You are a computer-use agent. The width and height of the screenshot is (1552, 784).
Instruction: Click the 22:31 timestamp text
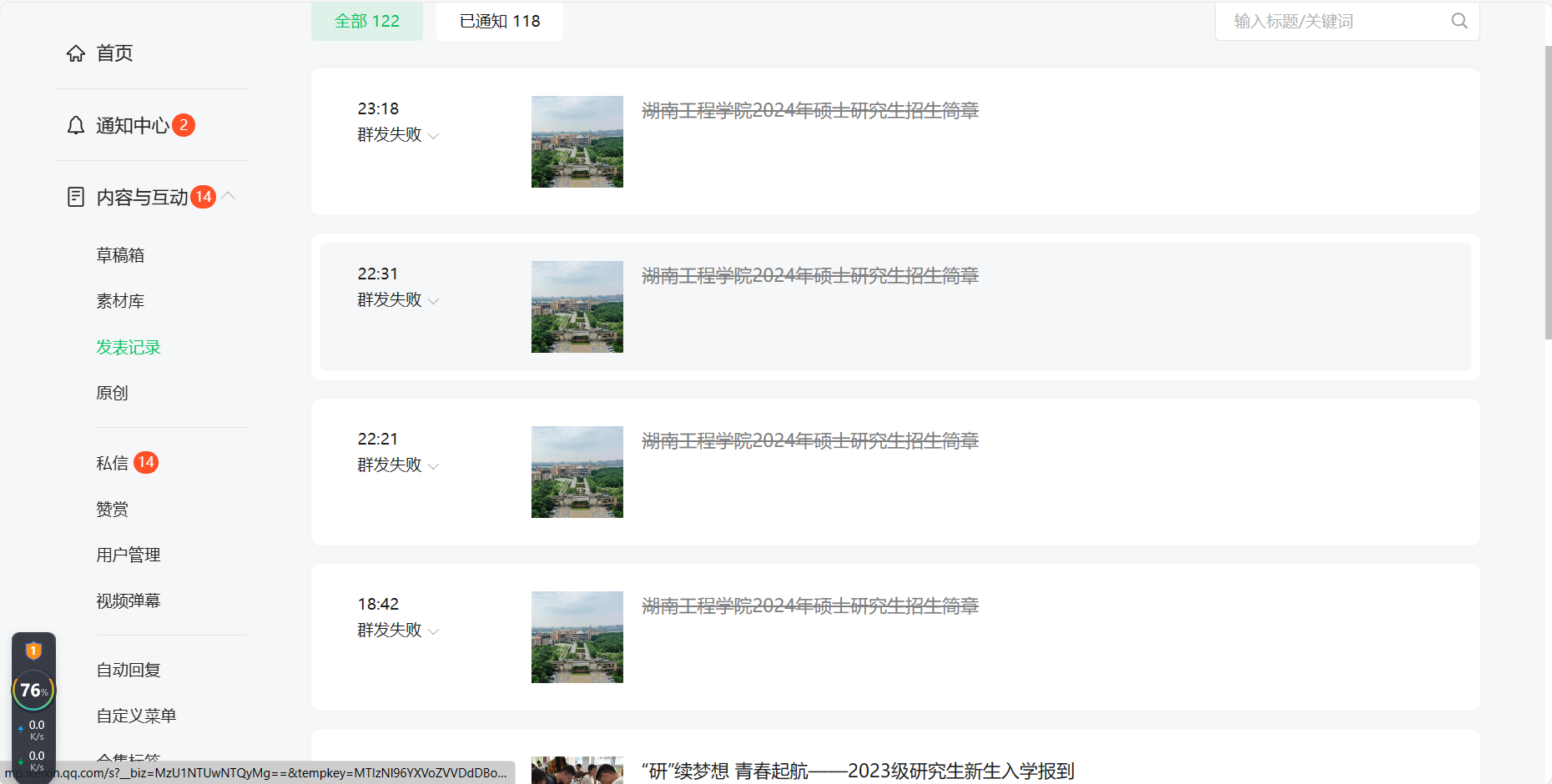(x=378, y=274)
